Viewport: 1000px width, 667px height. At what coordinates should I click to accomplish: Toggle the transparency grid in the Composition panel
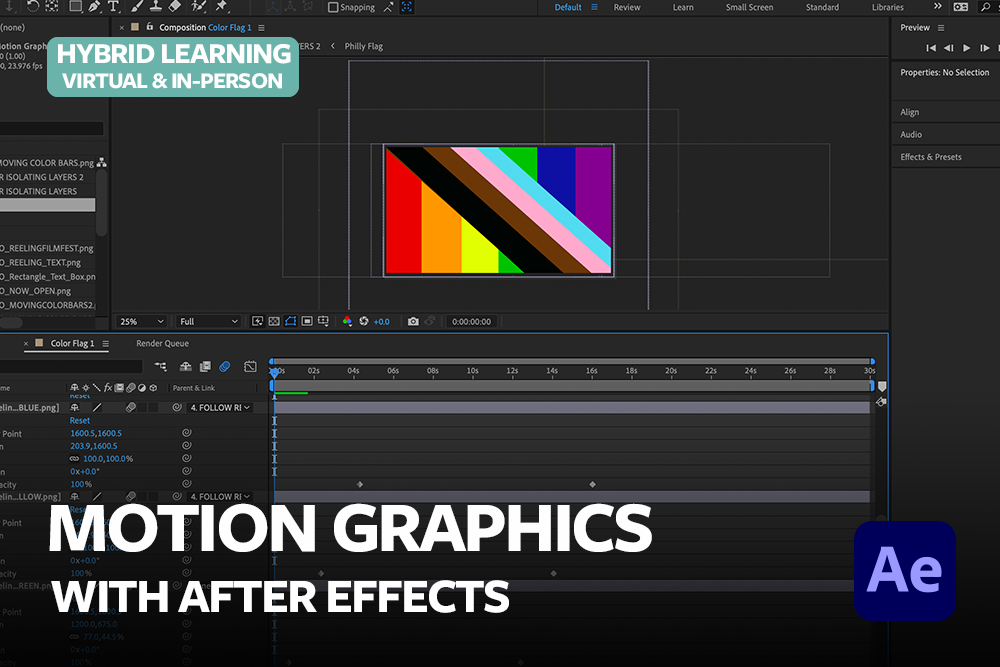coord(274,321)
